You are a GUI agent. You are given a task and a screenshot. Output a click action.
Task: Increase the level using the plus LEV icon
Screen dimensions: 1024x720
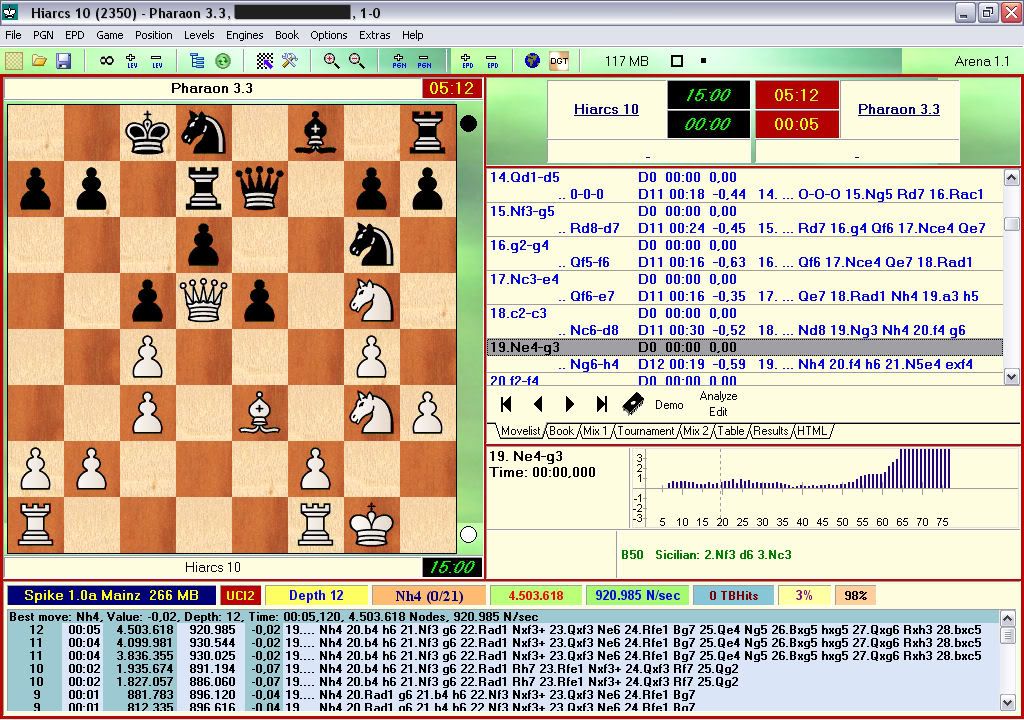(131, 61)
